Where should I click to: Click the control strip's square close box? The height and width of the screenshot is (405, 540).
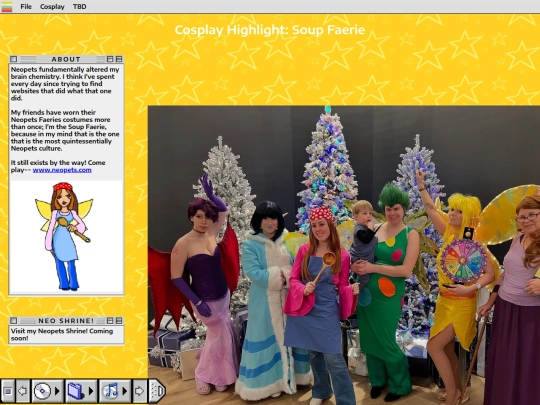[8, 391]
